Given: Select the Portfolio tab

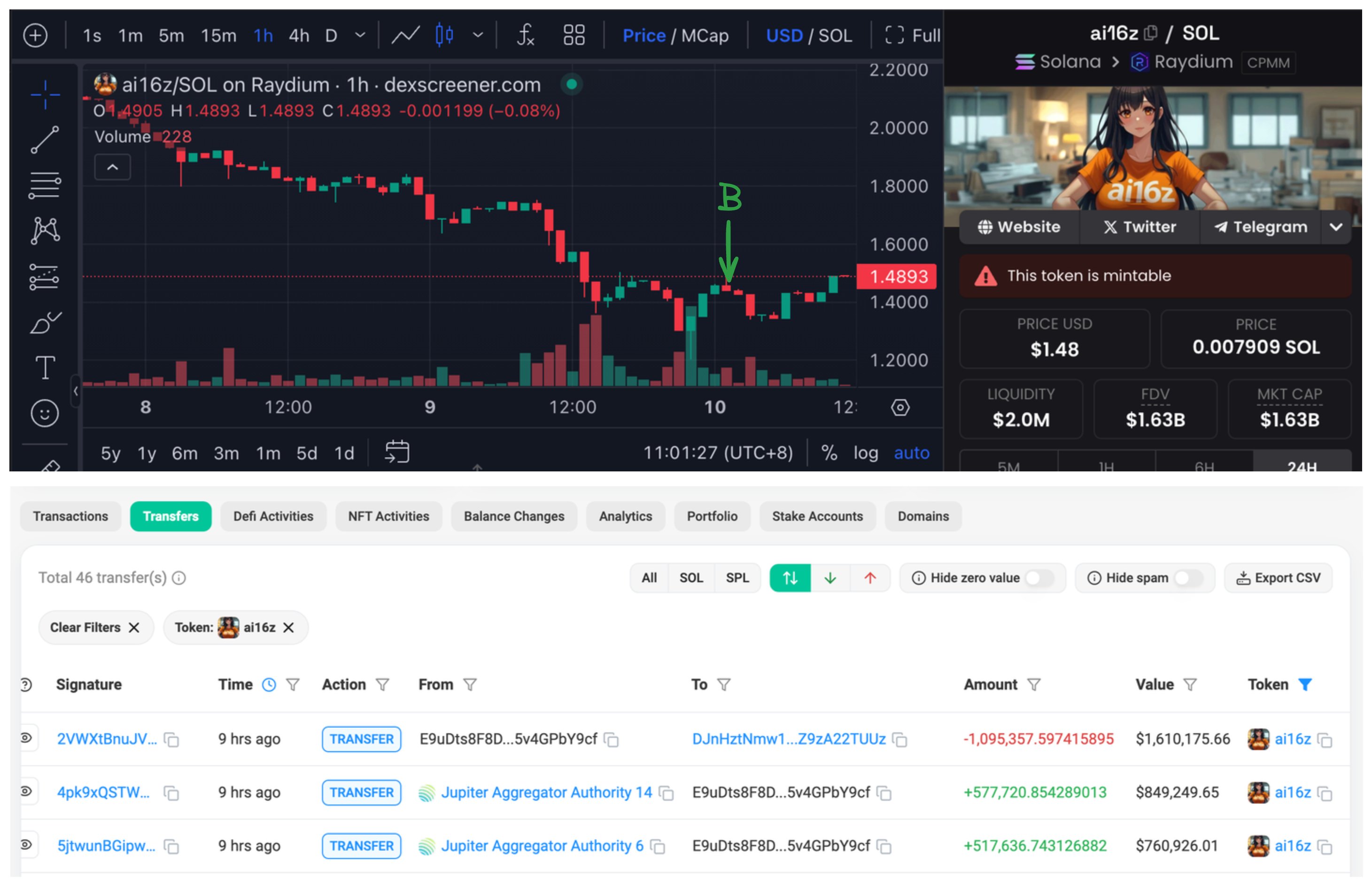Looking at the screenshot, I should click(x=712, y=516).
